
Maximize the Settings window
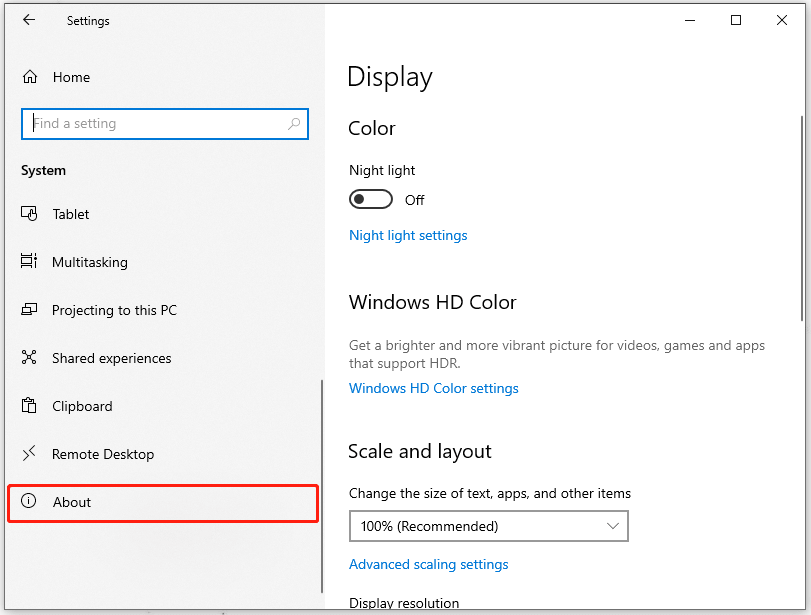[x=736, y=20]
